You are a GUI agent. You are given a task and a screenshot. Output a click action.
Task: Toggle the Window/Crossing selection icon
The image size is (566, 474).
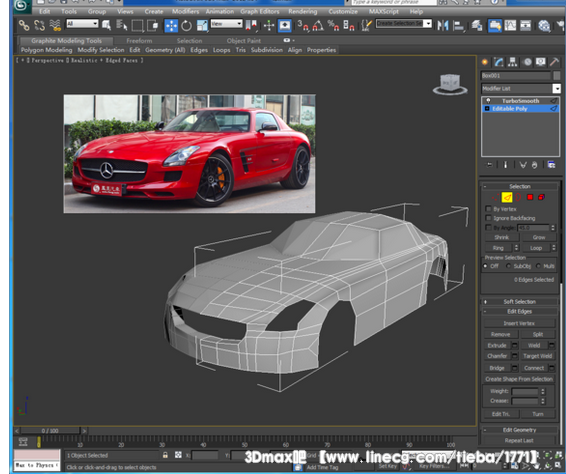click(153, 26)
